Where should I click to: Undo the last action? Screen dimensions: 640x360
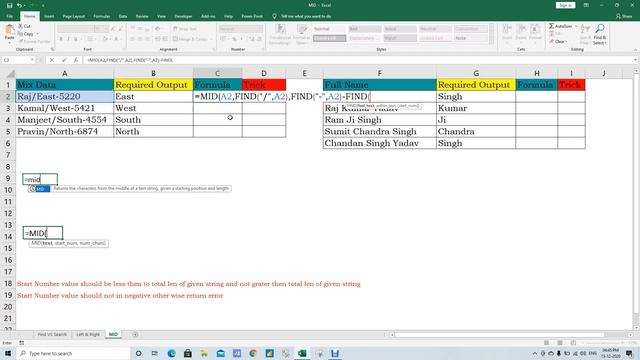tap(19, 5)
